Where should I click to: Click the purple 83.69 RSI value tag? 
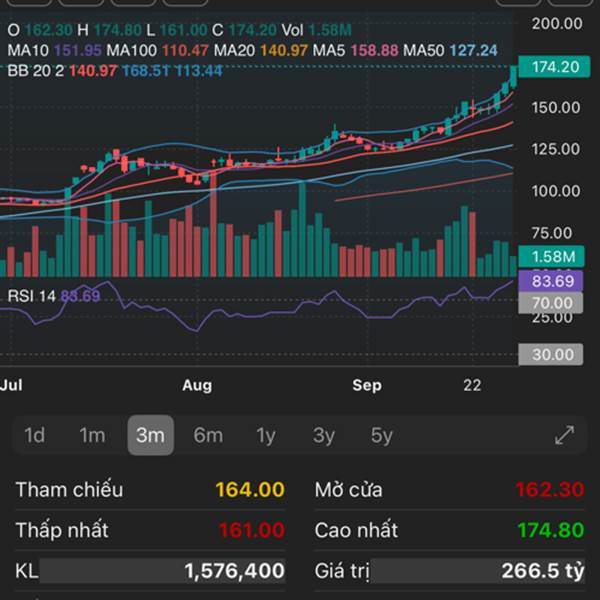[x=550, y=282]
